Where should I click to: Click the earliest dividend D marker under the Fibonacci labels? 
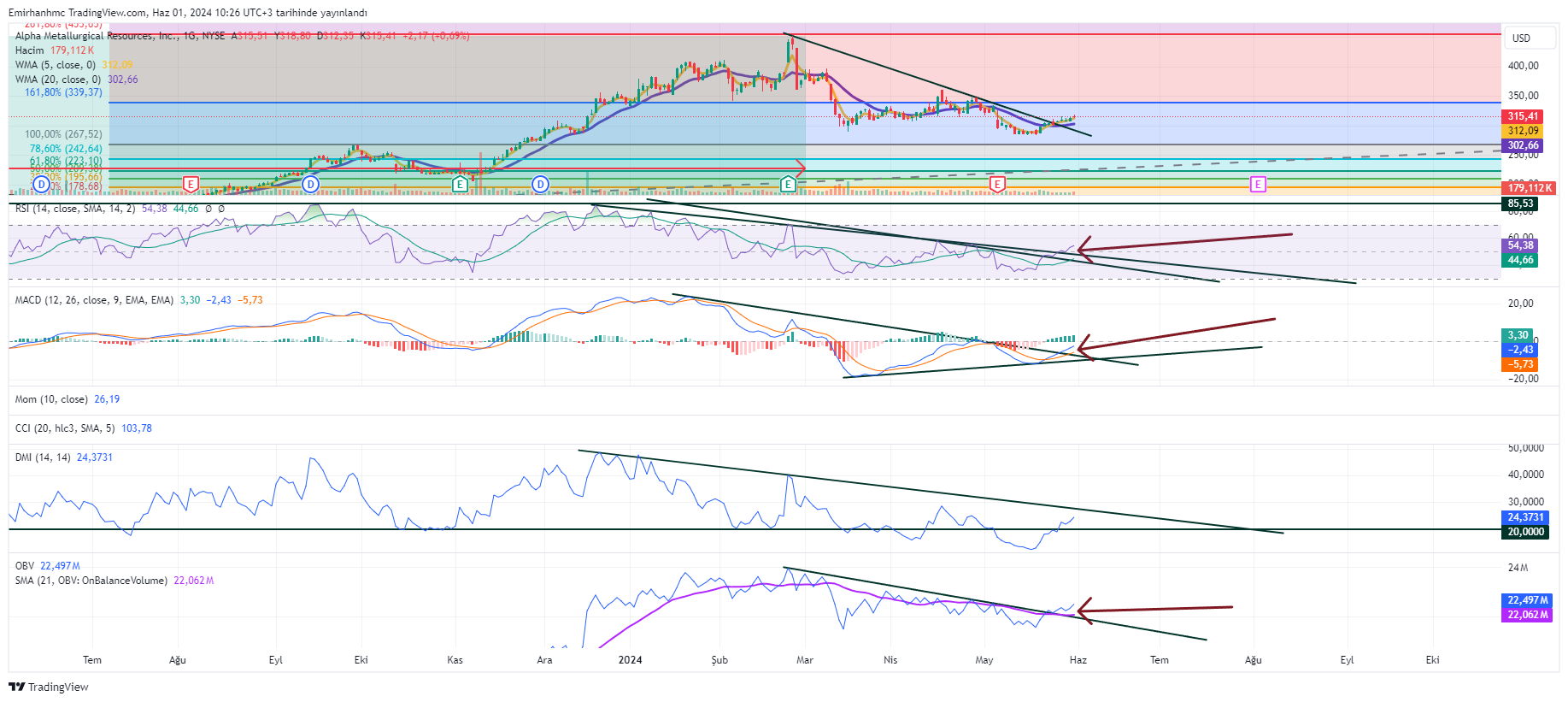[40, 184]
